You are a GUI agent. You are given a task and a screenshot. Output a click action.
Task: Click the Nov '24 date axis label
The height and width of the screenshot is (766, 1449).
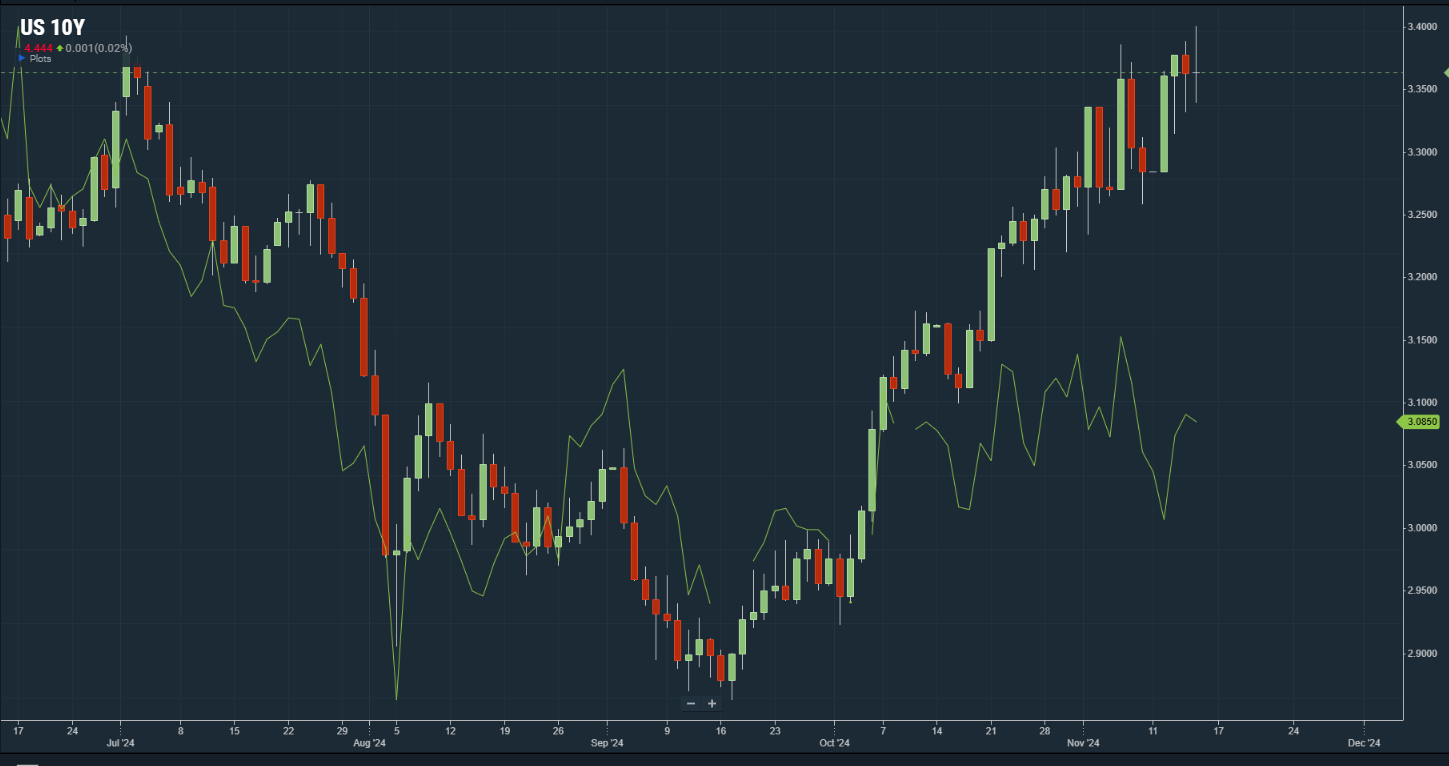click(1083, 743)
